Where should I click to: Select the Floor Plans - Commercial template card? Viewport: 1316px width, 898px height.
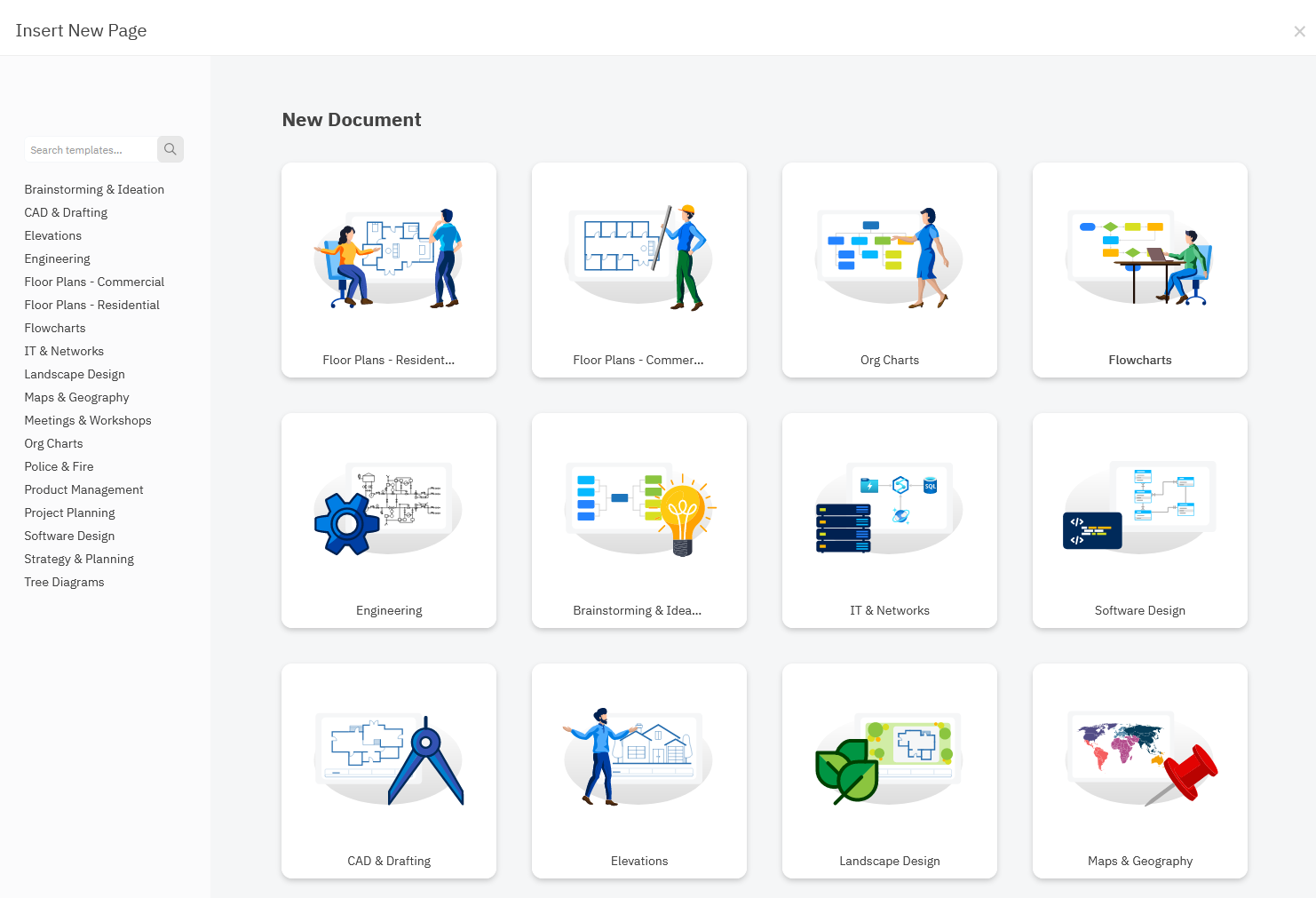(639, 270)
